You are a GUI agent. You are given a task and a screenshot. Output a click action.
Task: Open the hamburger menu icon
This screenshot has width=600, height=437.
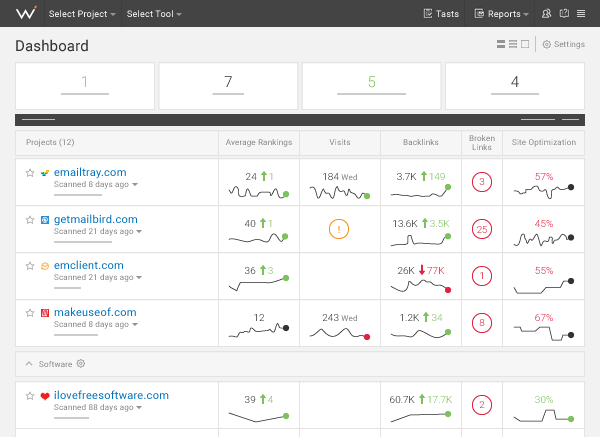point(581,14)
